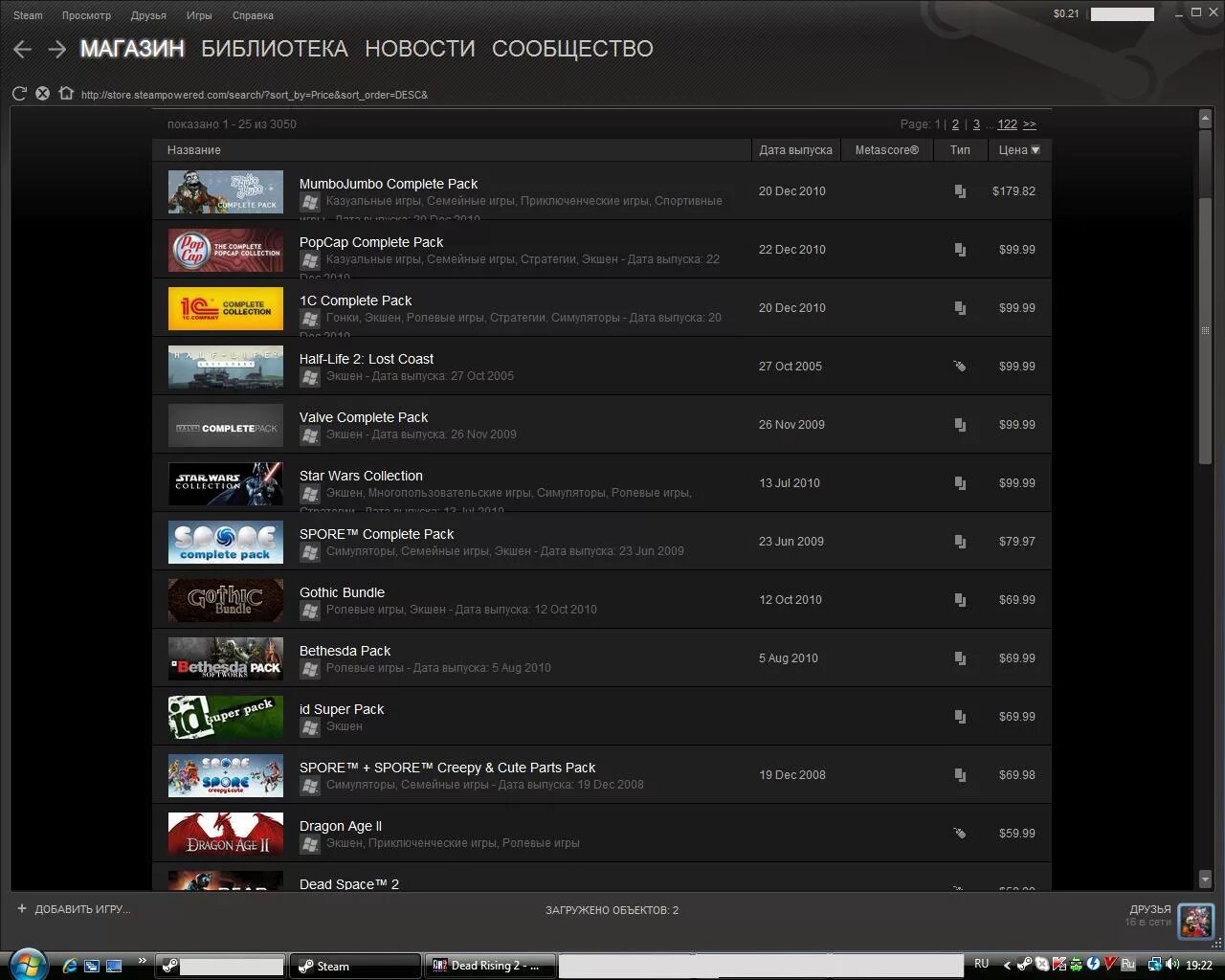Image resolution: width=1225 pixels, height=980 pixels.
Task: Click package type icon for PopCap Complete Pack
Action: [960, 250]
